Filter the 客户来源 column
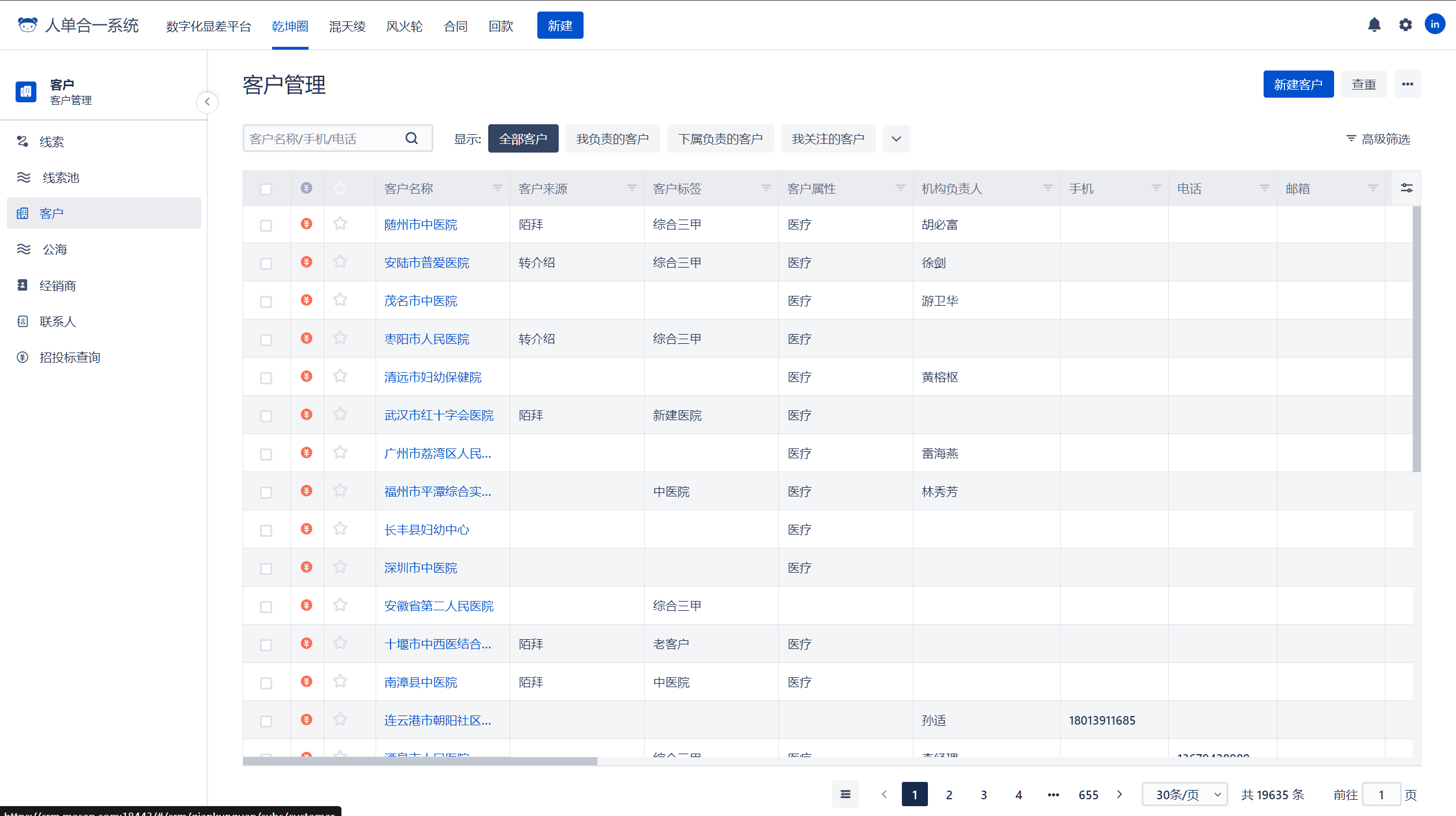This screenshot has height=816, width=1456. pyautogui.click(x=632, y=188)
